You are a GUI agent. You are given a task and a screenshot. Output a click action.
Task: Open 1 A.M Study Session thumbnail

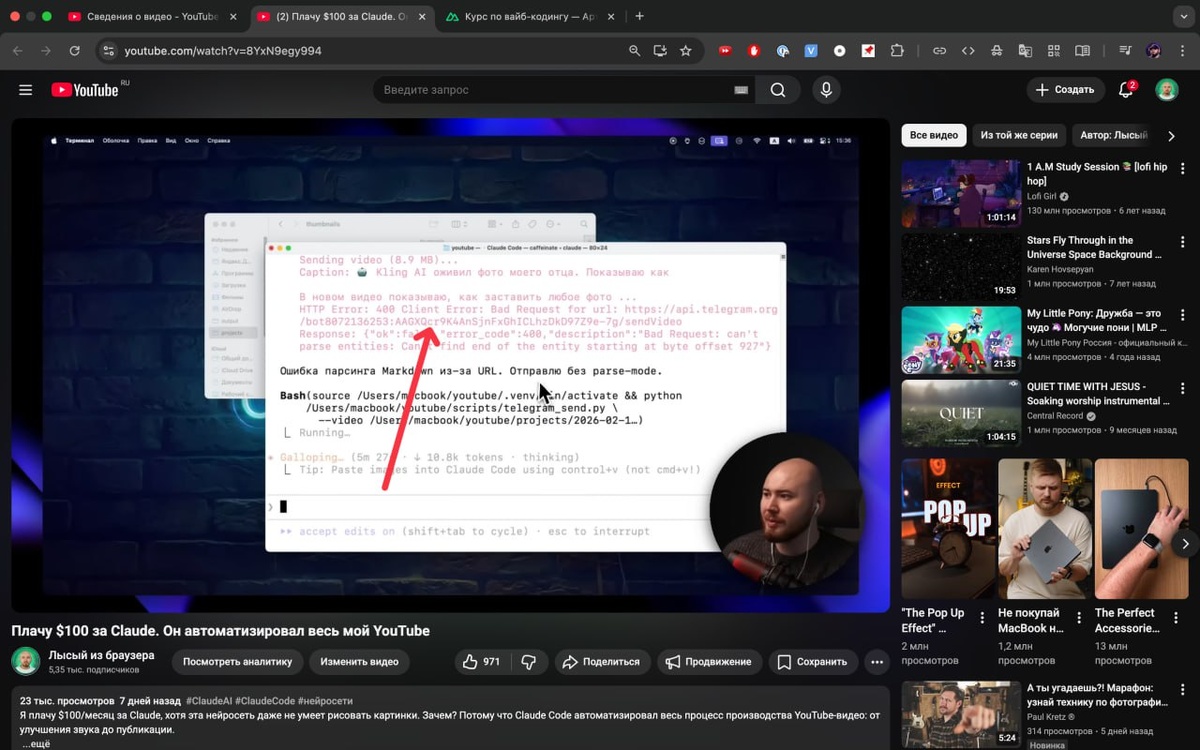(x=961, y=194)
